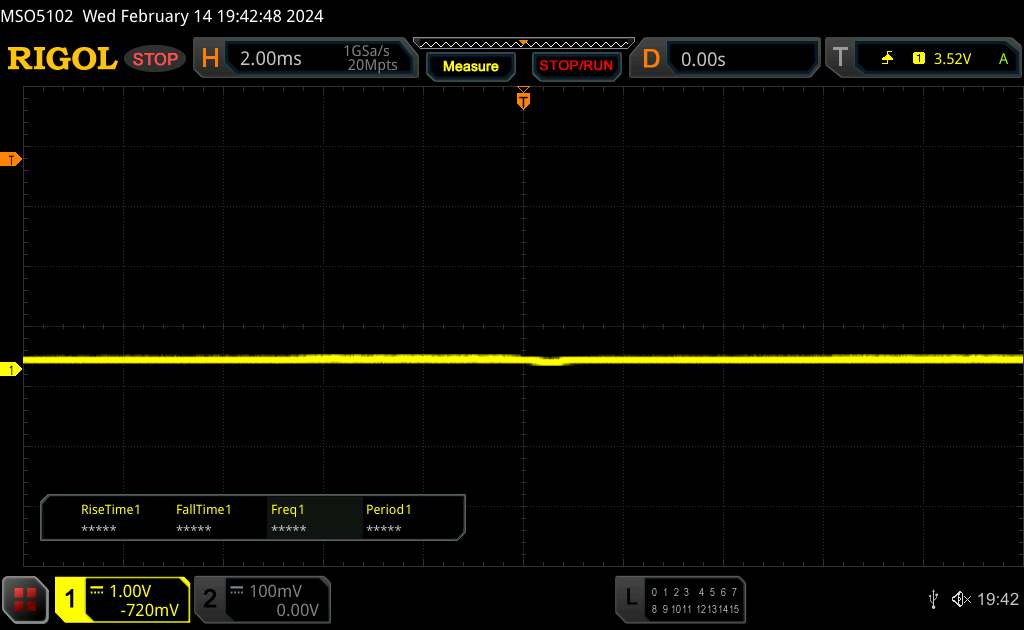Select the RiseTime1 measurement item
The width and height of the screenshot is (1024, 630).
click(x=110, y=518)
